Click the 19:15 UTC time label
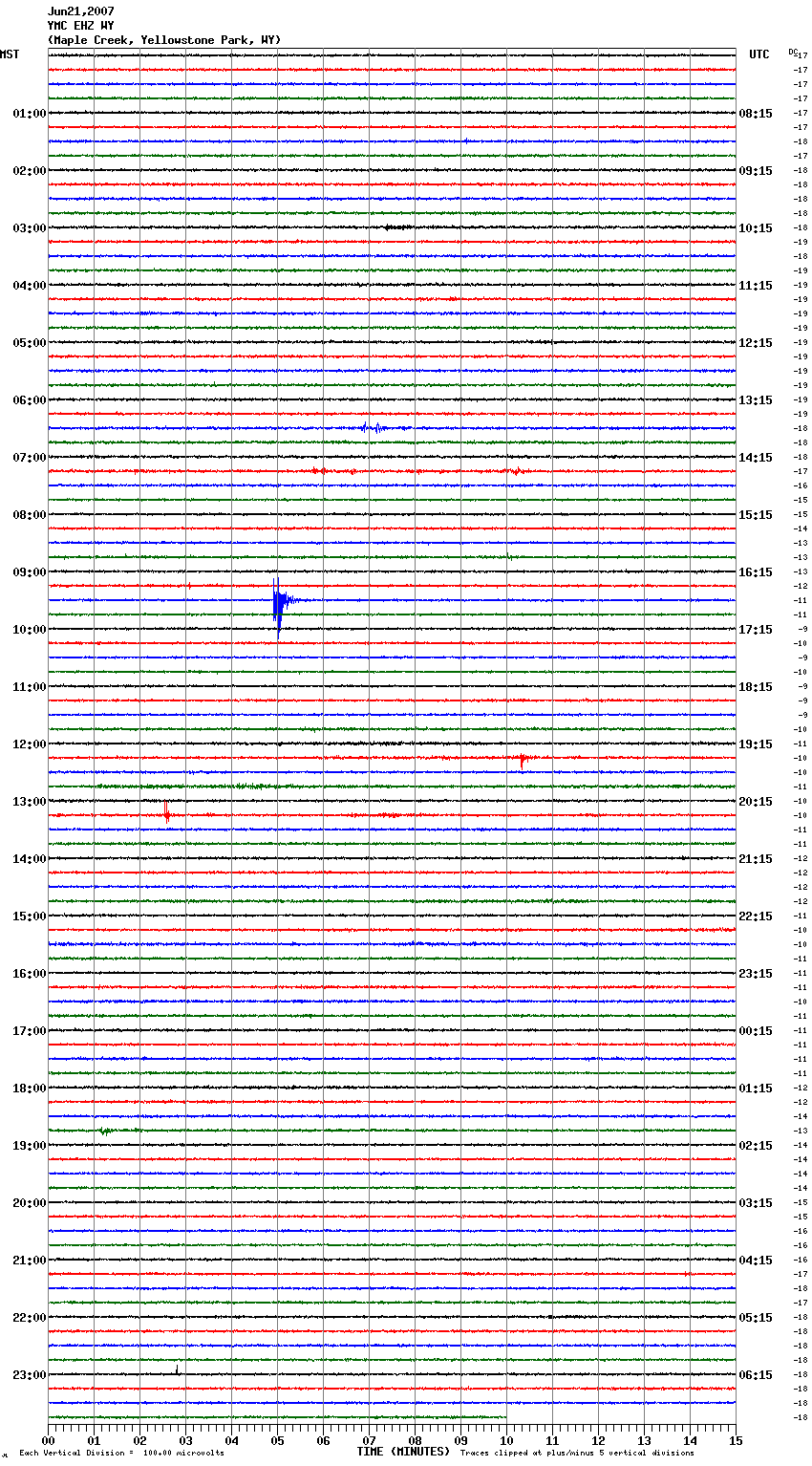The height and width of the screenshot is (1466, 812). [756, 744]
